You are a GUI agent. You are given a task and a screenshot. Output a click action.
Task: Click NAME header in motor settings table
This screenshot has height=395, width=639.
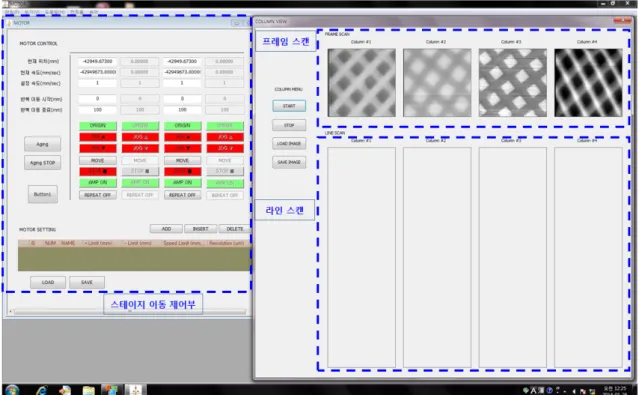click(x=68, y=243)
